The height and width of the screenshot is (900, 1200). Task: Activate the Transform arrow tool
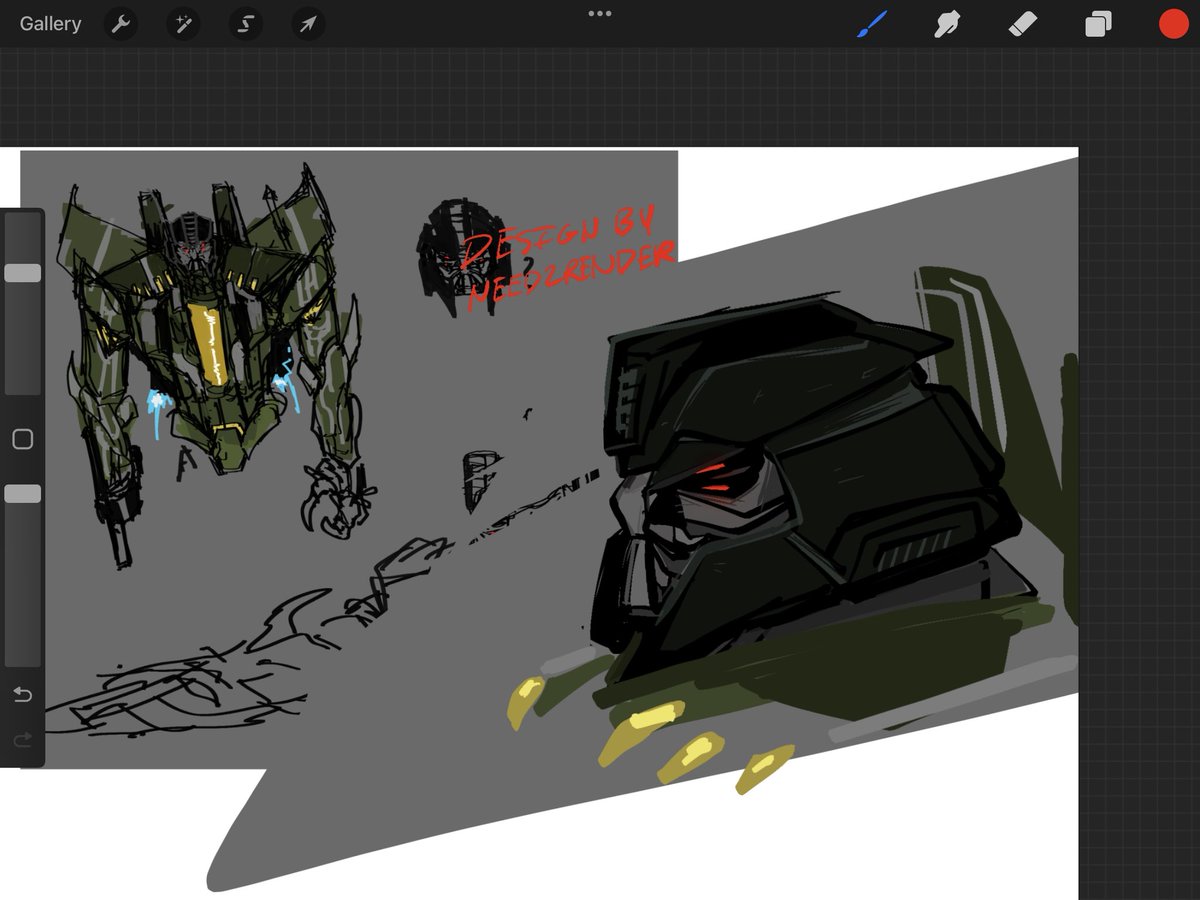(308, 23)
